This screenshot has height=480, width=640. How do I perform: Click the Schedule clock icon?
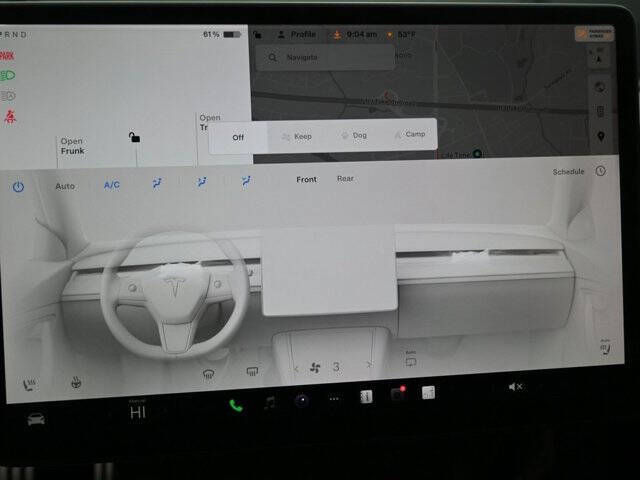coord(600,171)
